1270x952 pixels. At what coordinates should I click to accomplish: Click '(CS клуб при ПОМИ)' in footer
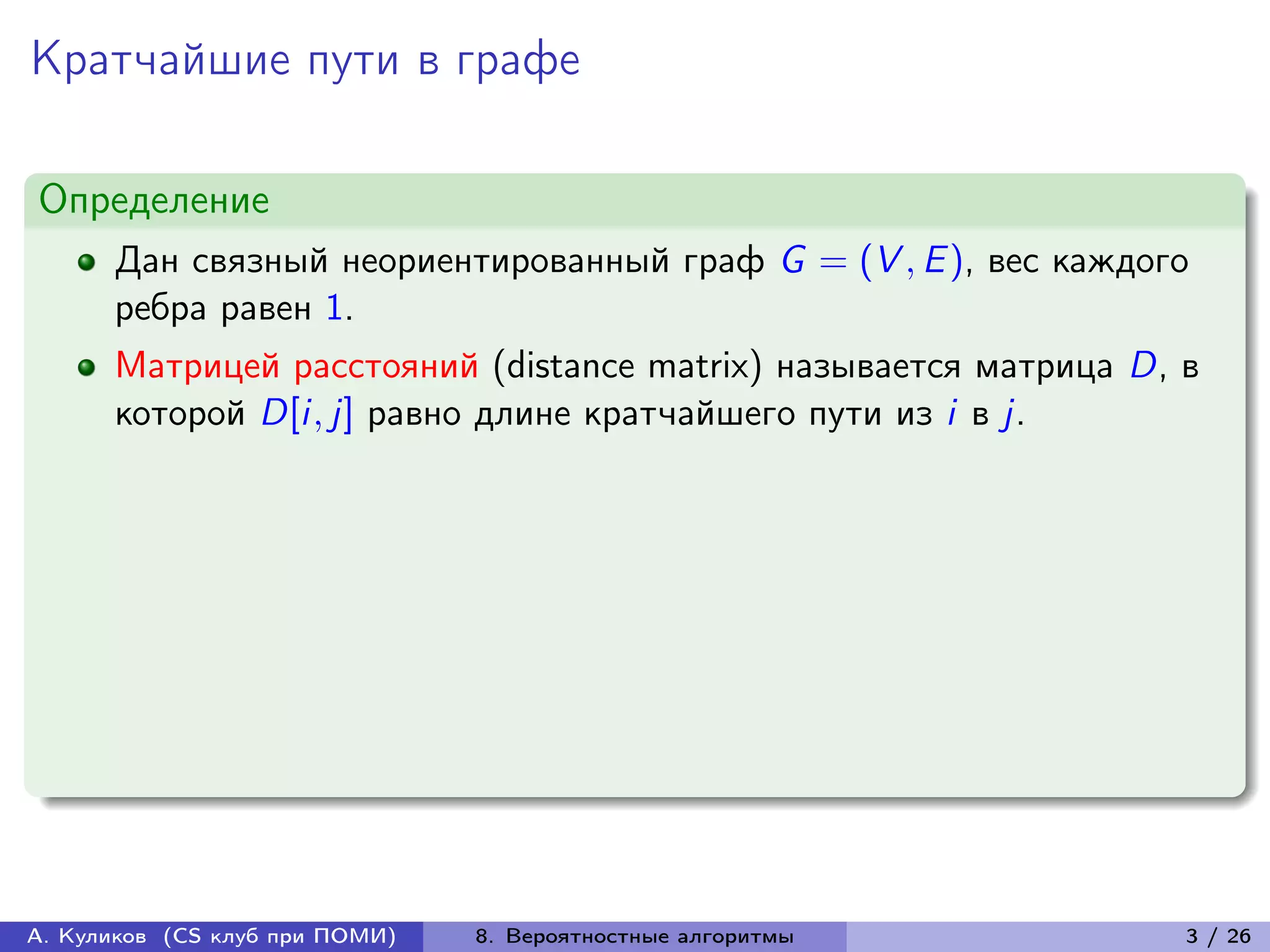(x=280, y=936)
